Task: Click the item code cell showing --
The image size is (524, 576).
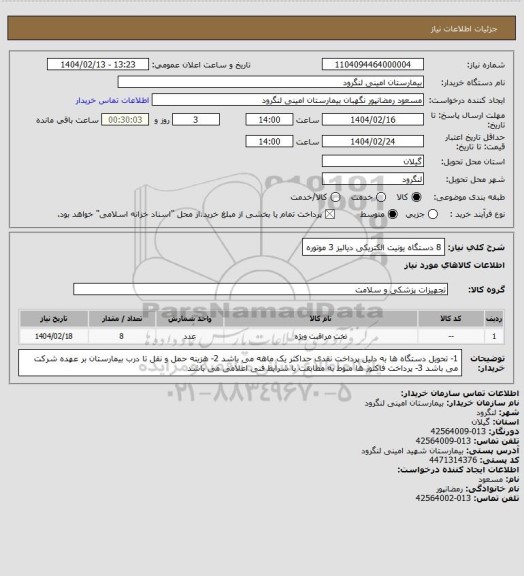Action: click(451, 336)
